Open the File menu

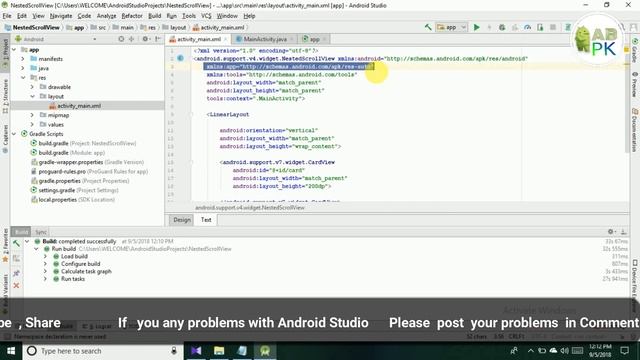point(7,16)
